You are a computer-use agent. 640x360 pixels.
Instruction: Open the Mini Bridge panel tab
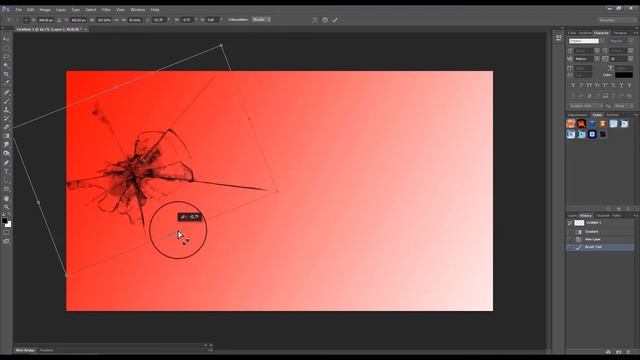tap(25, 350)
